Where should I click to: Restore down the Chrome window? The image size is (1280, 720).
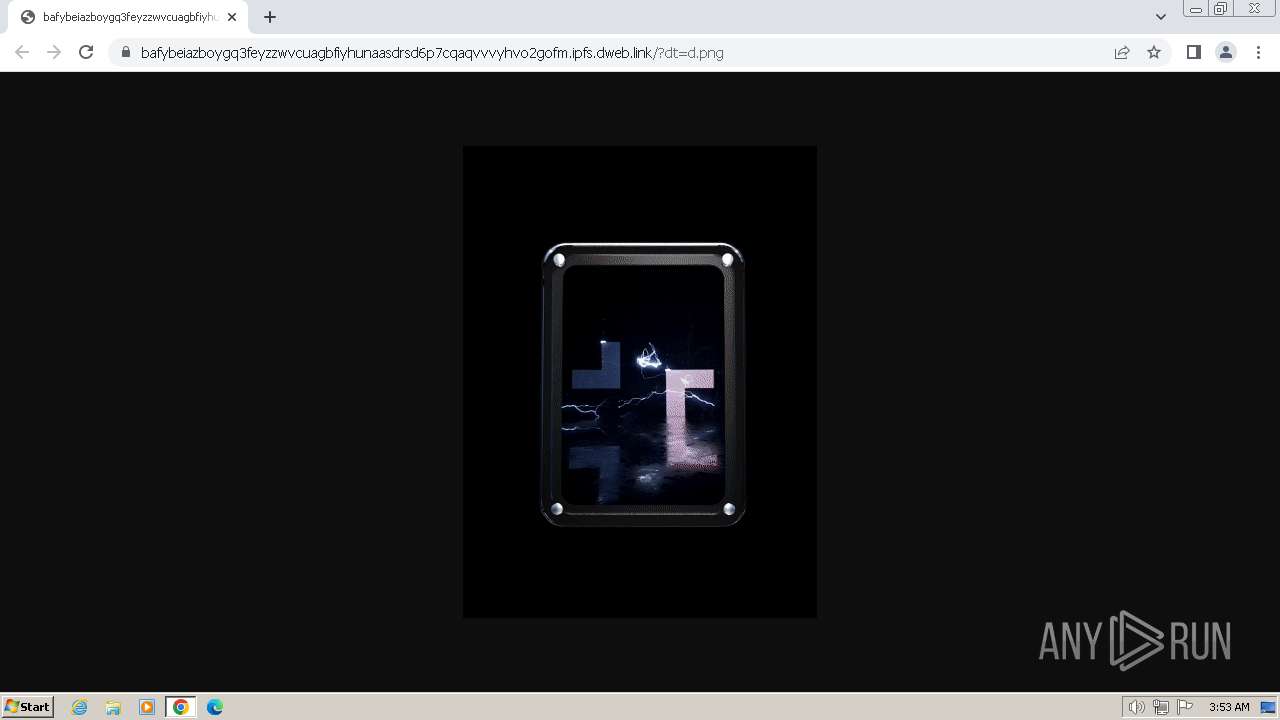click(1221, 9)
